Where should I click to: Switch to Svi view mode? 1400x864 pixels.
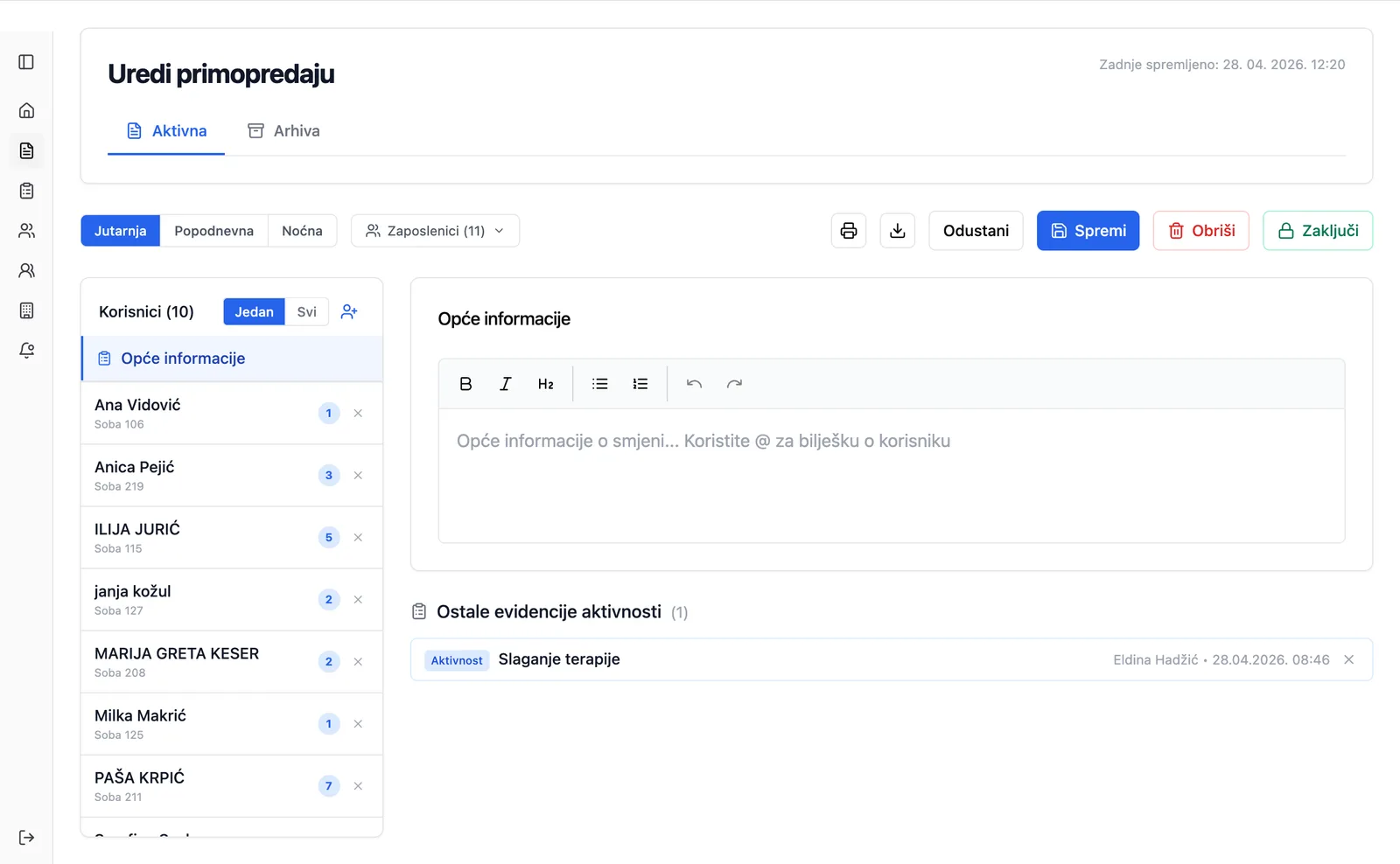point(306,311)
